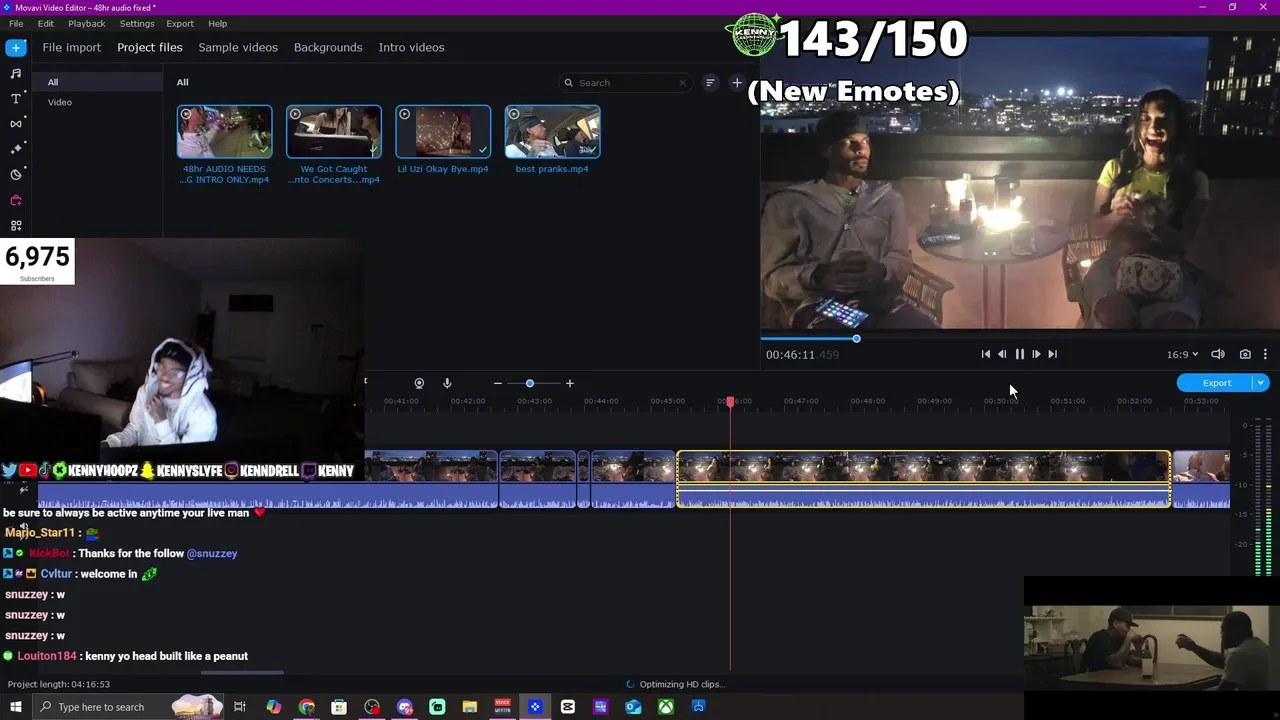The image size is (1280, 720).
Task: Open the Settings menu
Action: (x=137, y=23)
